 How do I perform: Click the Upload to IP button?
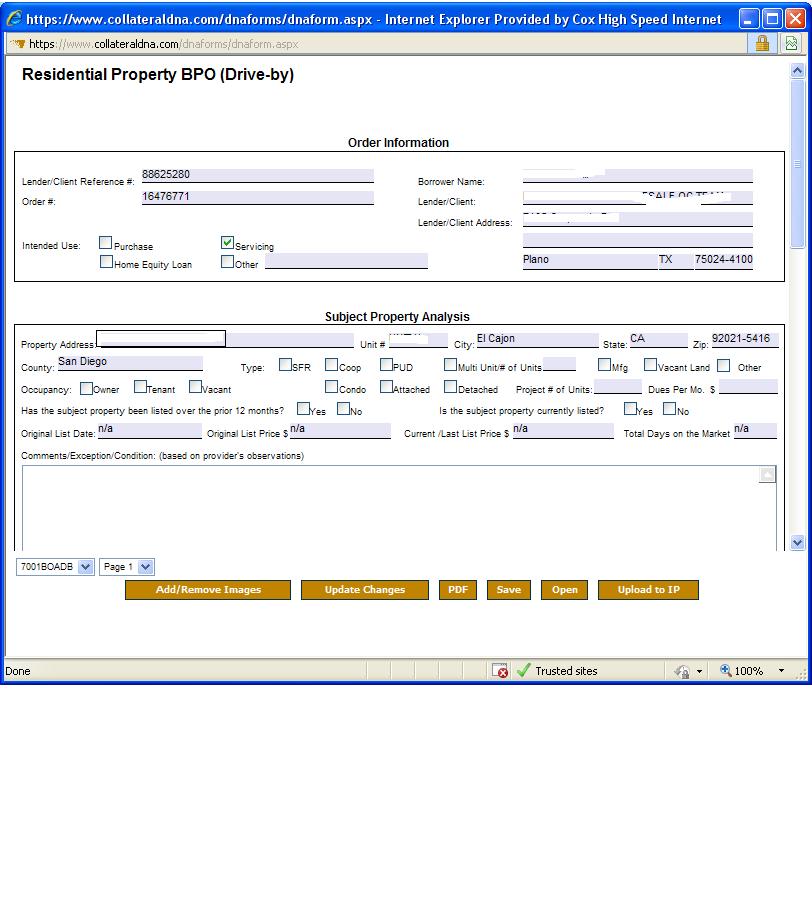(648, 590)
